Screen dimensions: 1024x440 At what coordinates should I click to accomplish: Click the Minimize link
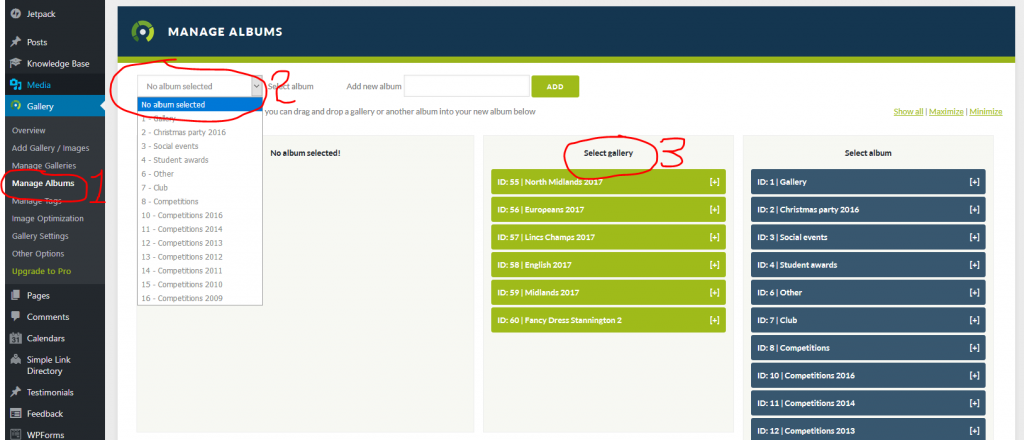[x=986, y=112]
